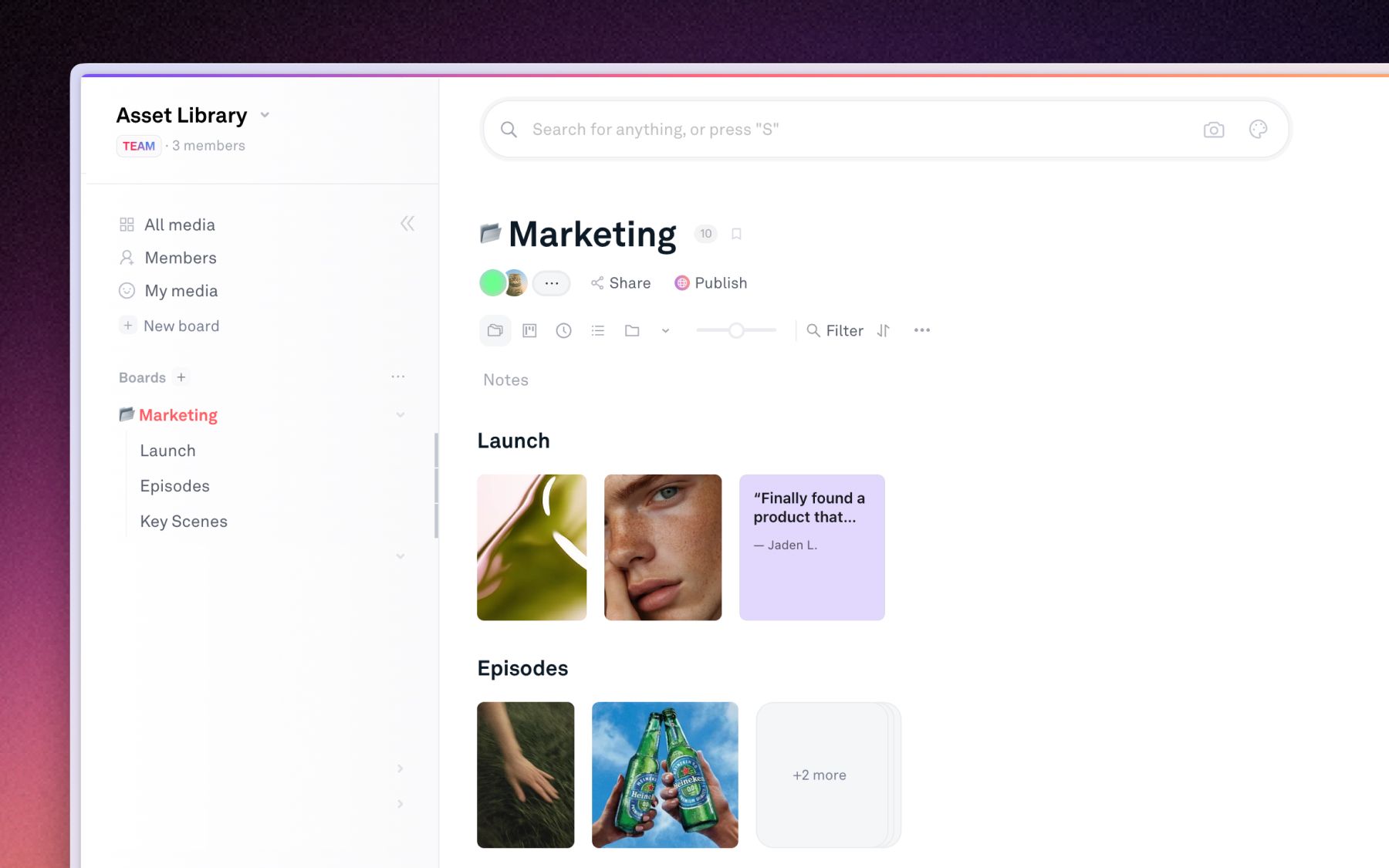Click the magnifier icon in search bar

(509, 130)
